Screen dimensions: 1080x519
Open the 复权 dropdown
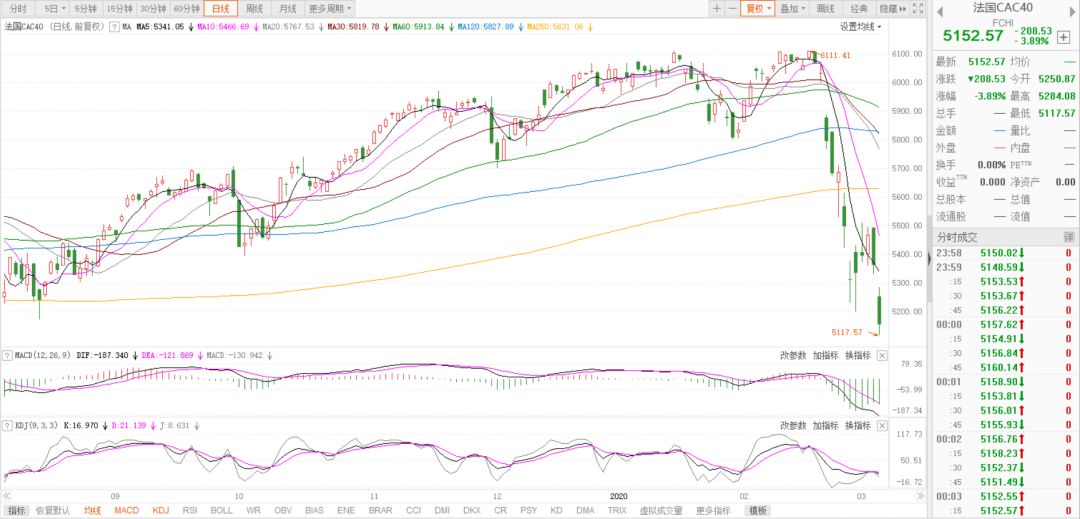(x=758, y=8)
